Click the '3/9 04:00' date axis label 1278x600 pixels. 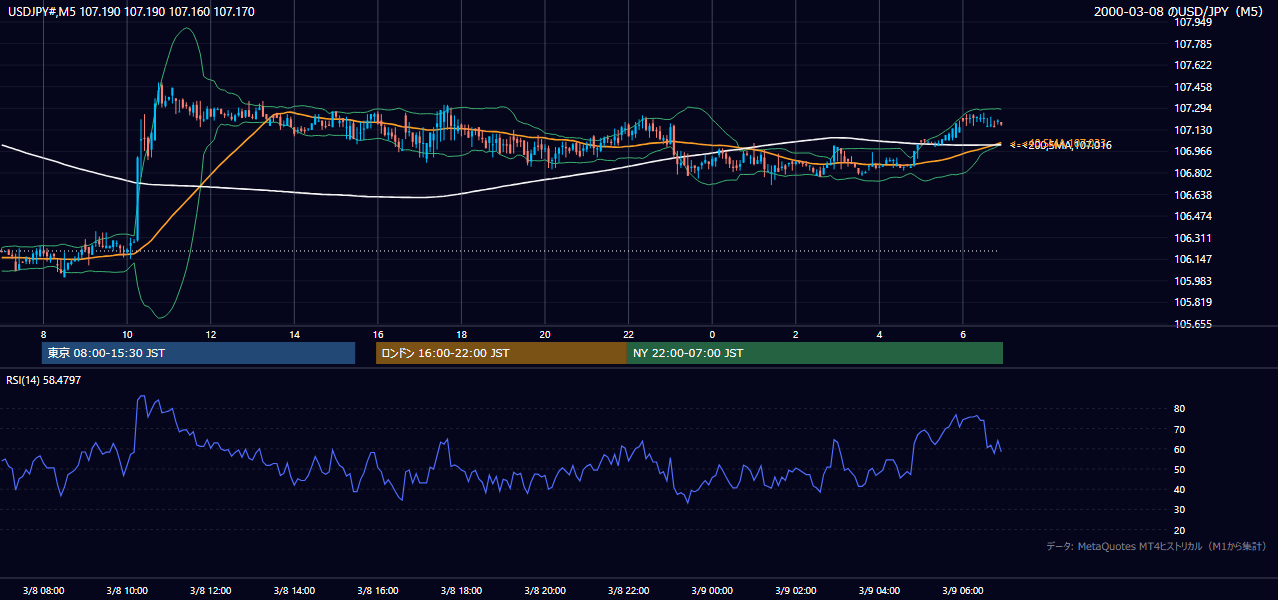pyautogui.click(x=879, y=590)
